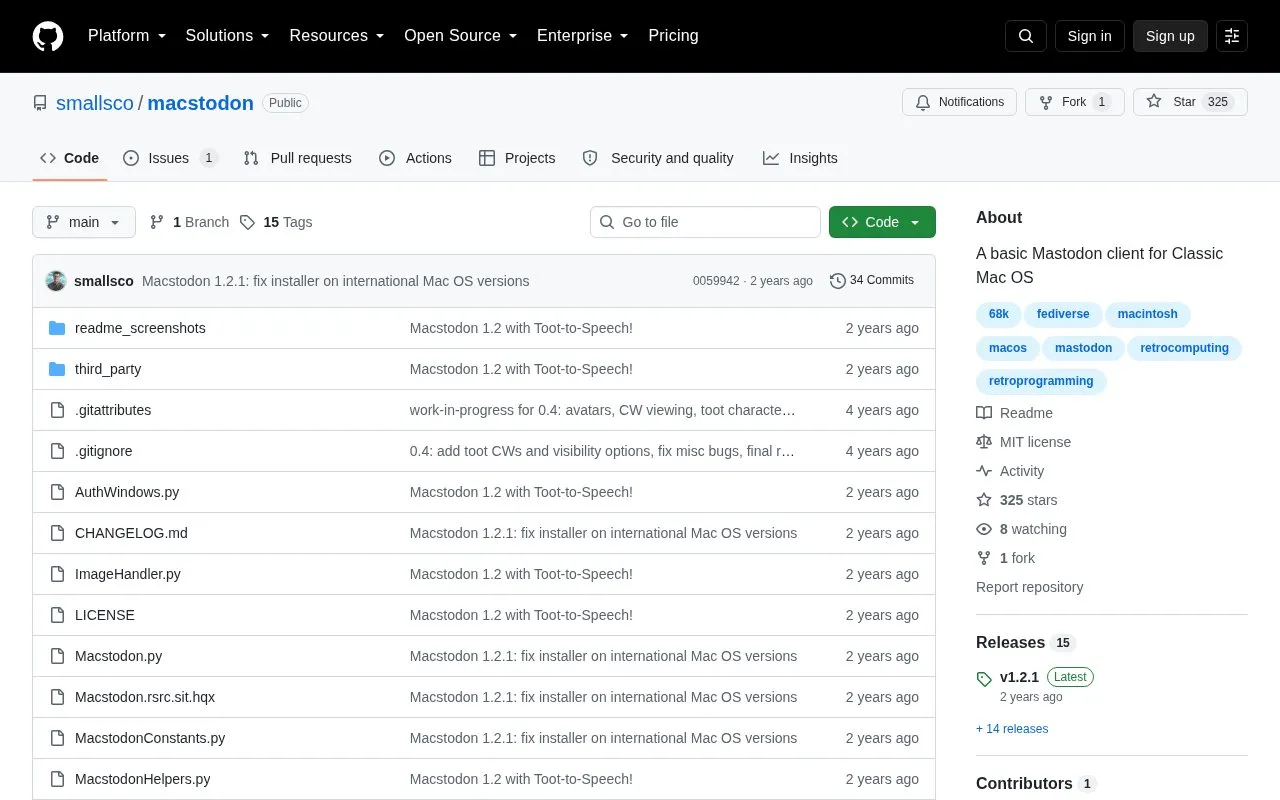This screenshot has width=1280, height=800.
Task: Click the AuthWindows.py file icon
Action: tap(57, 492)
